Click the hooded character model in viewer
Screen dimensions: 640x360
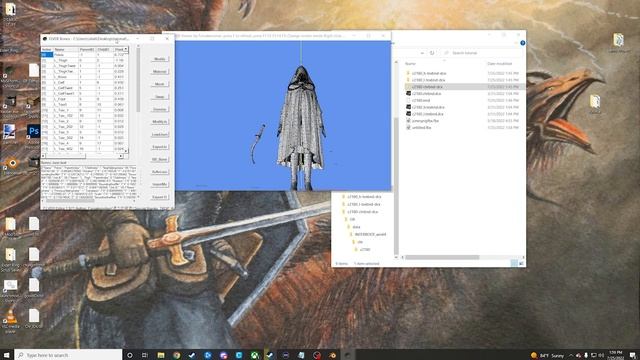click(301, 127)
